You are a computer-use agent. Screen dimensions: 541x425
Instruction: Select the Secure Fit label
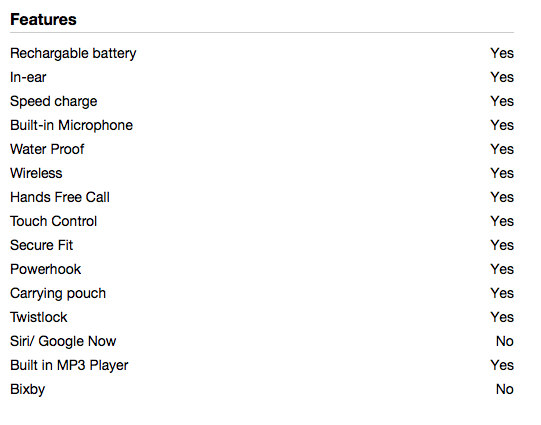pyautogui.click(x=41, y=245)
